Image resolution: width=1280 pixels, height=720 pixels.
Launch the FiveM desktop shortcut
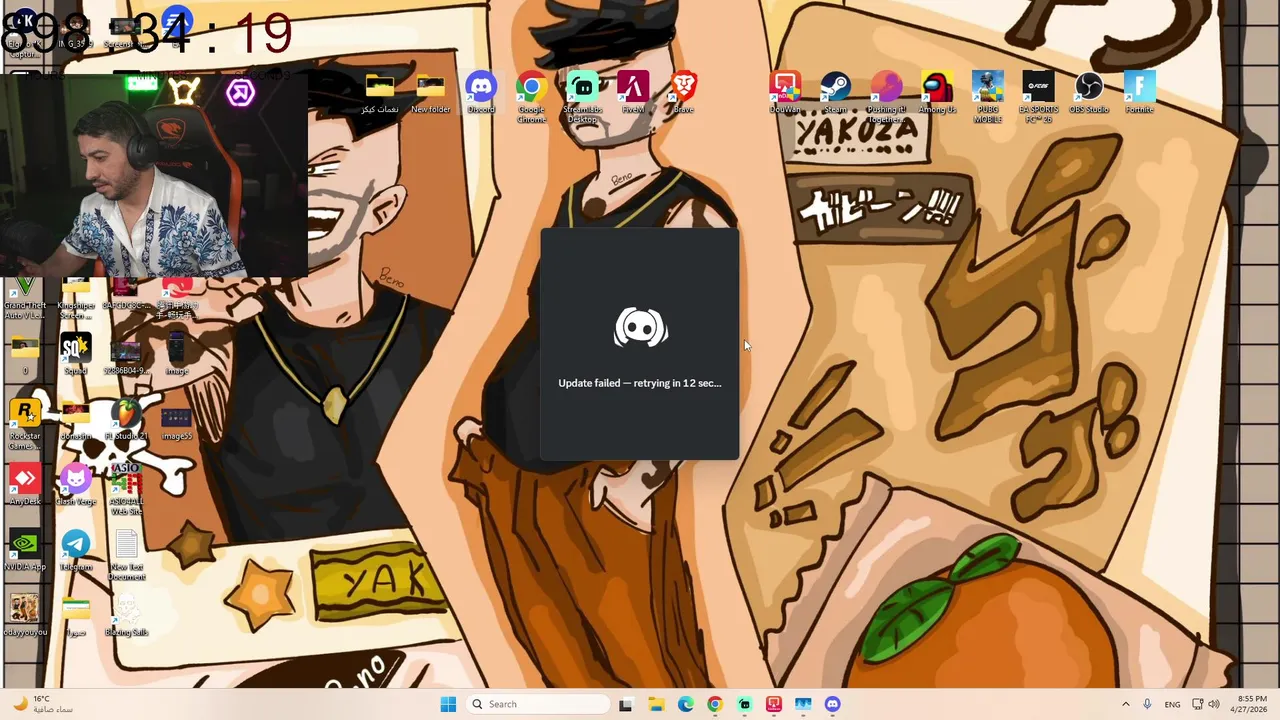pos(633,93)
